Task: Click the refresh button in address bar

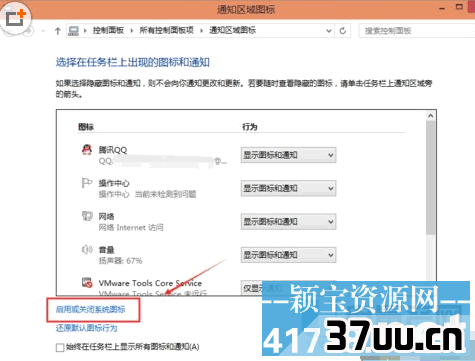Action: point(342,31)
